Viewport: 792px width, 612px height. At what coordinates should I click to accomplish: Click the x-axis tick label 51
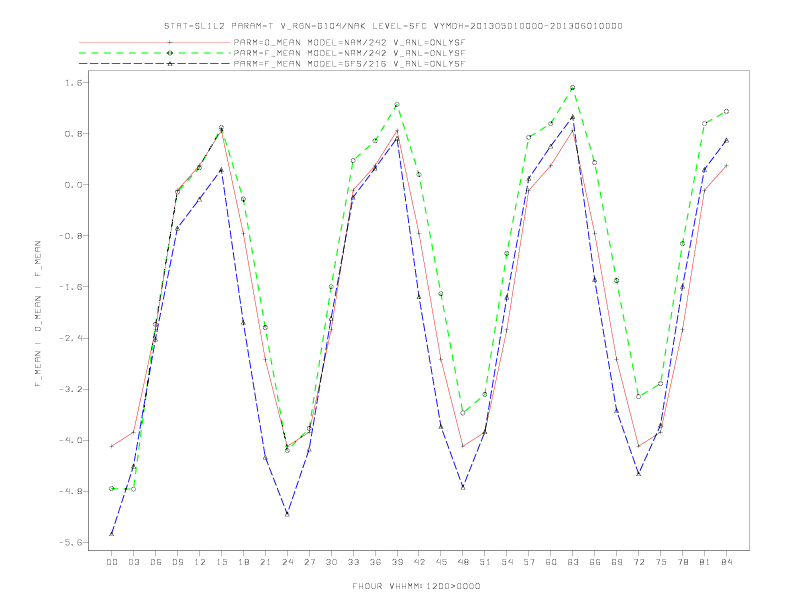[485, 562]
